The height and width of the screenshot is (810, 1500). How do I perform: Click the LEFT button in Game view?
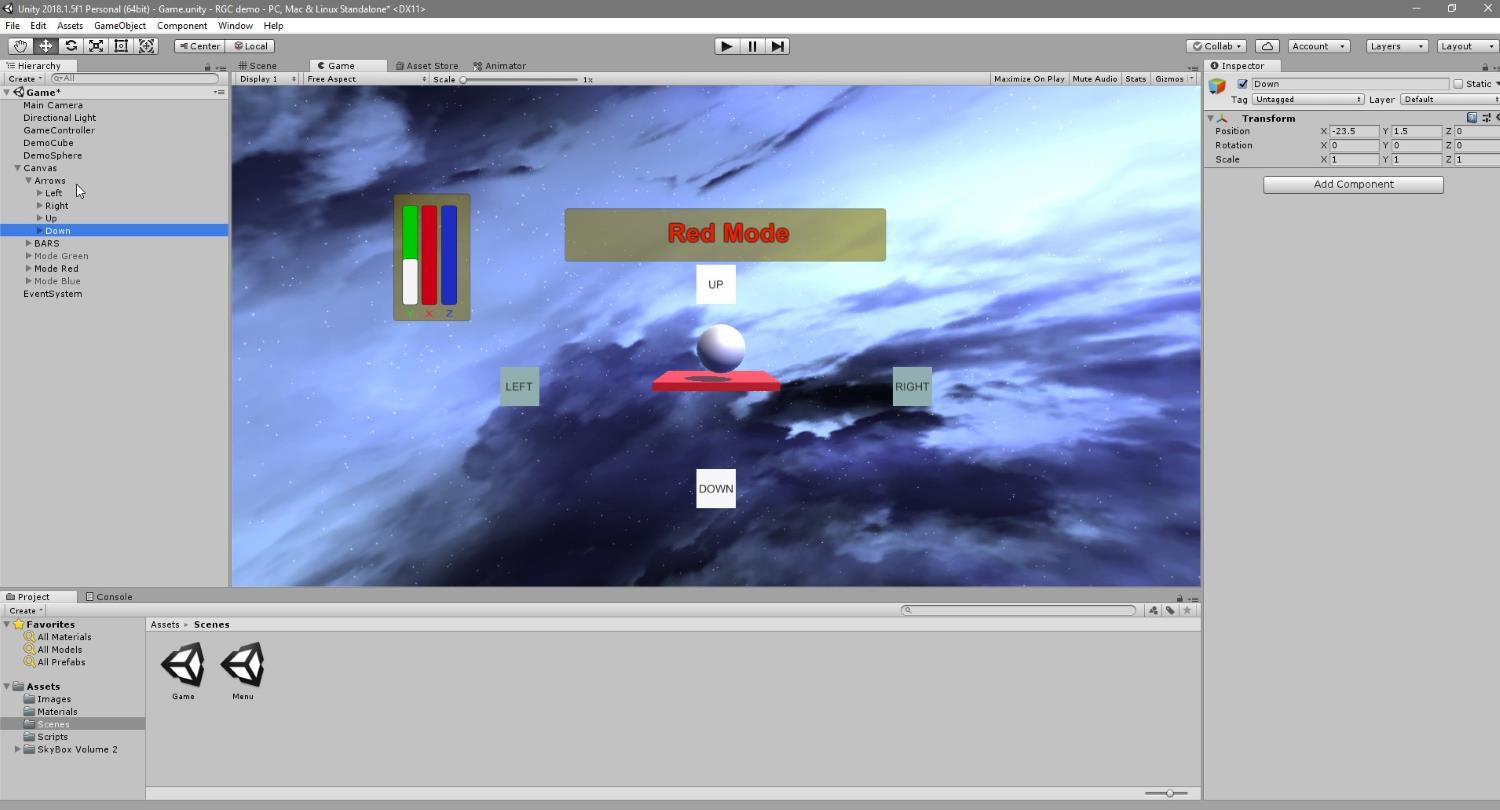coord(519,386)
